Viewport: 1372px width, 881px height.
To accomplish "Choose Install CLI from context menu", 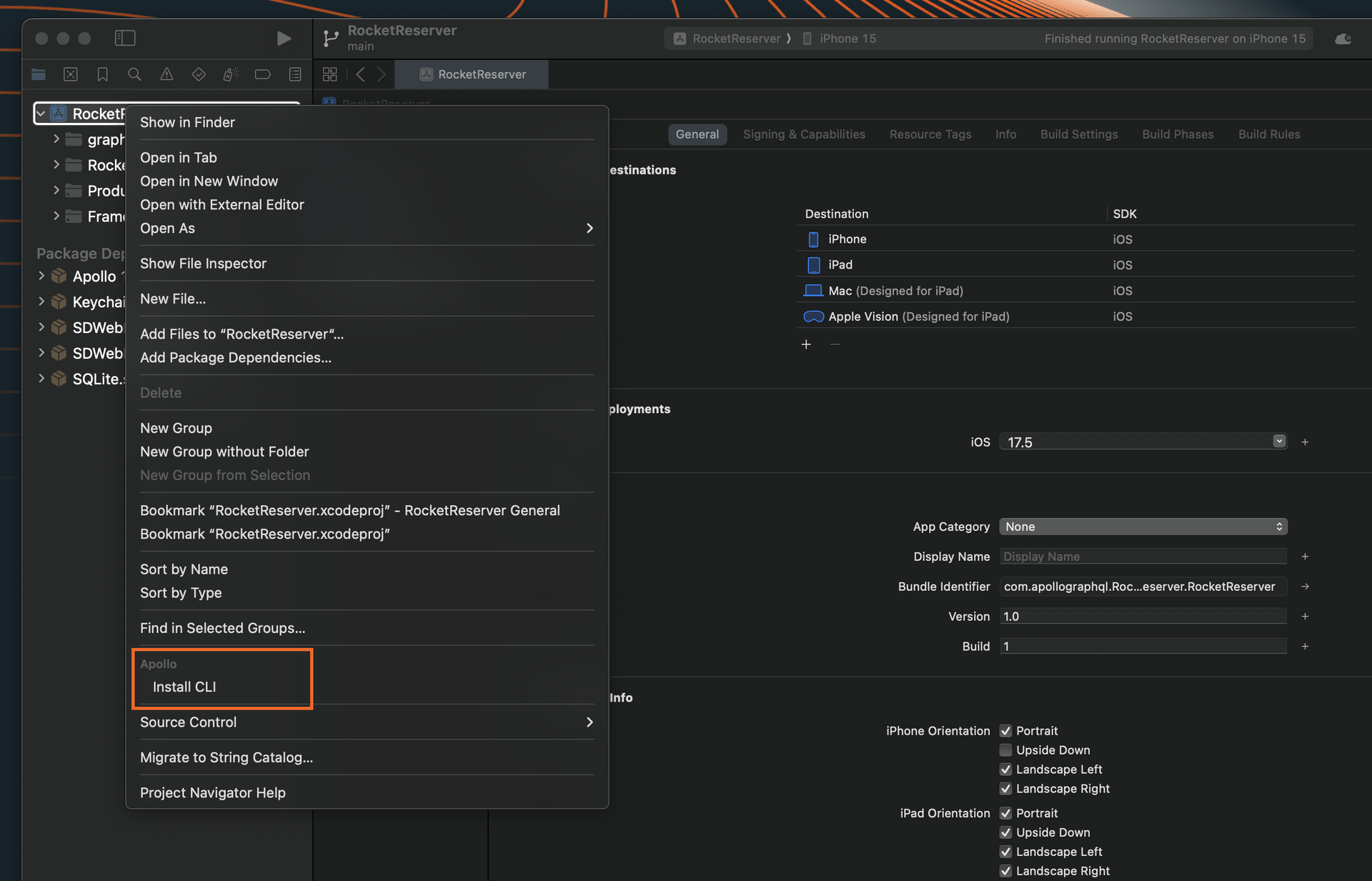I will pyautogui.click(x=184, y=687).
